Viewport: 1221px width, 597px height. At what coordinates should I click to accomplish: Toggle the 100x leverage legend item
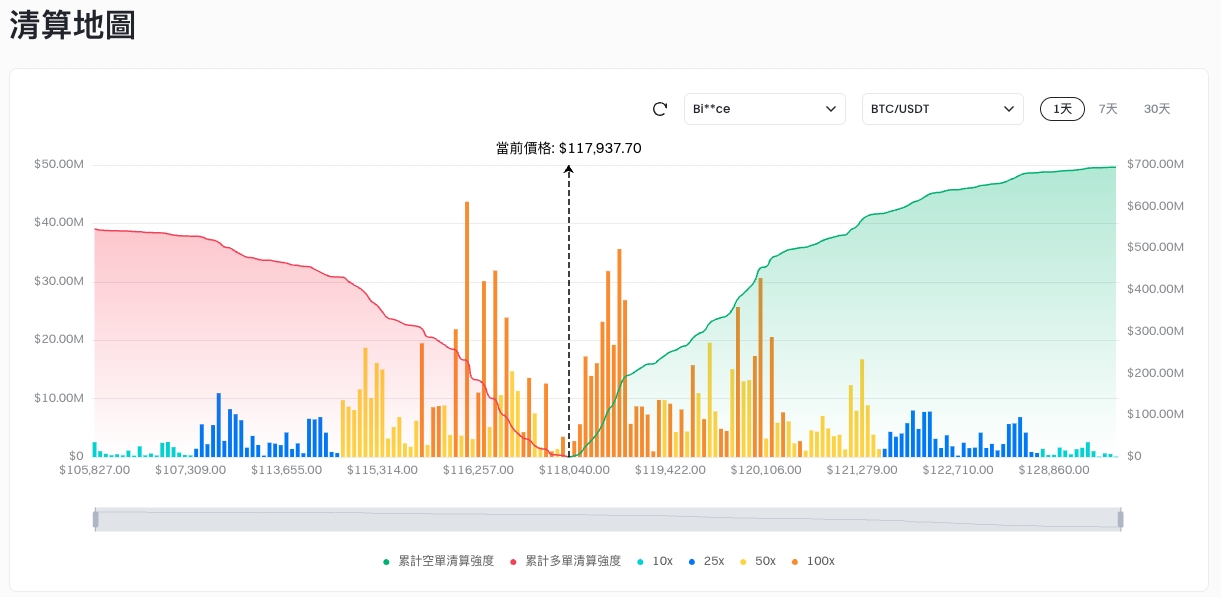[x=820, y=561]
